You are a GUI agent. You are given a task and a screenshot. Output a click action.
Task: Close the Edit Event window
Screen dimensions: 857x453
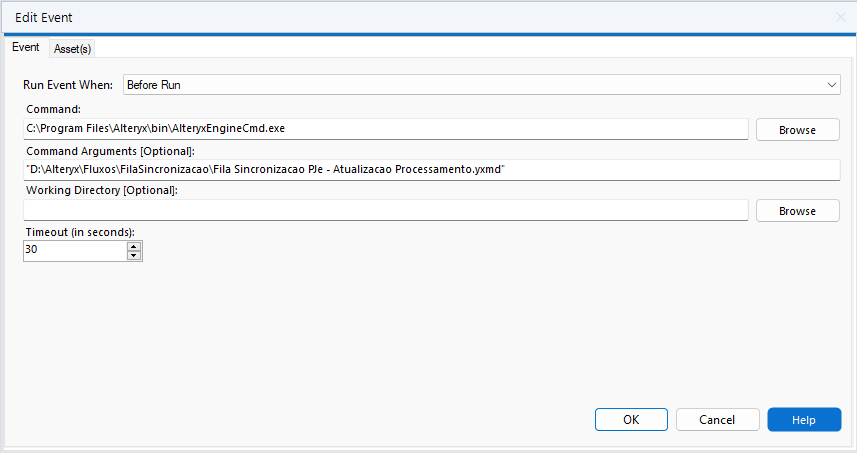pyautogui.click(x=841, y=17)
